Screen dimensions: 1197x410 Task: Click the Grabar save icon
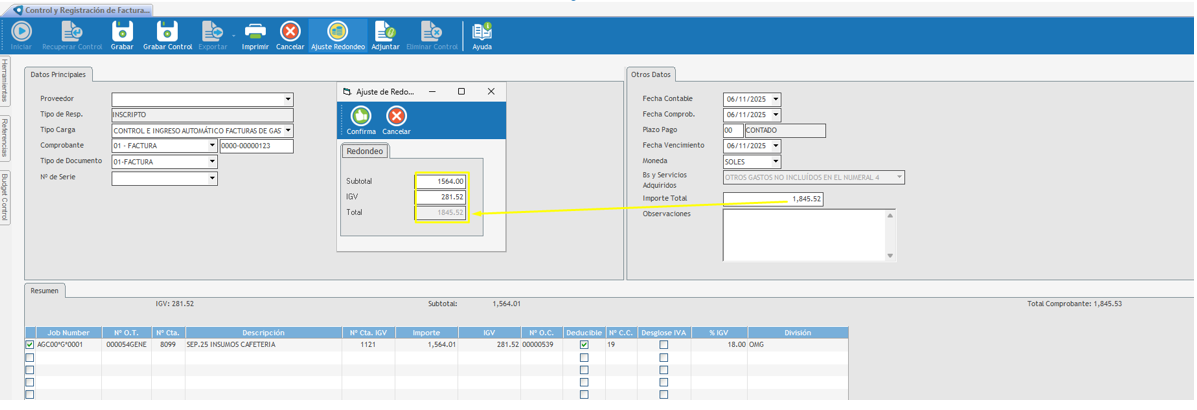(122, 33)
